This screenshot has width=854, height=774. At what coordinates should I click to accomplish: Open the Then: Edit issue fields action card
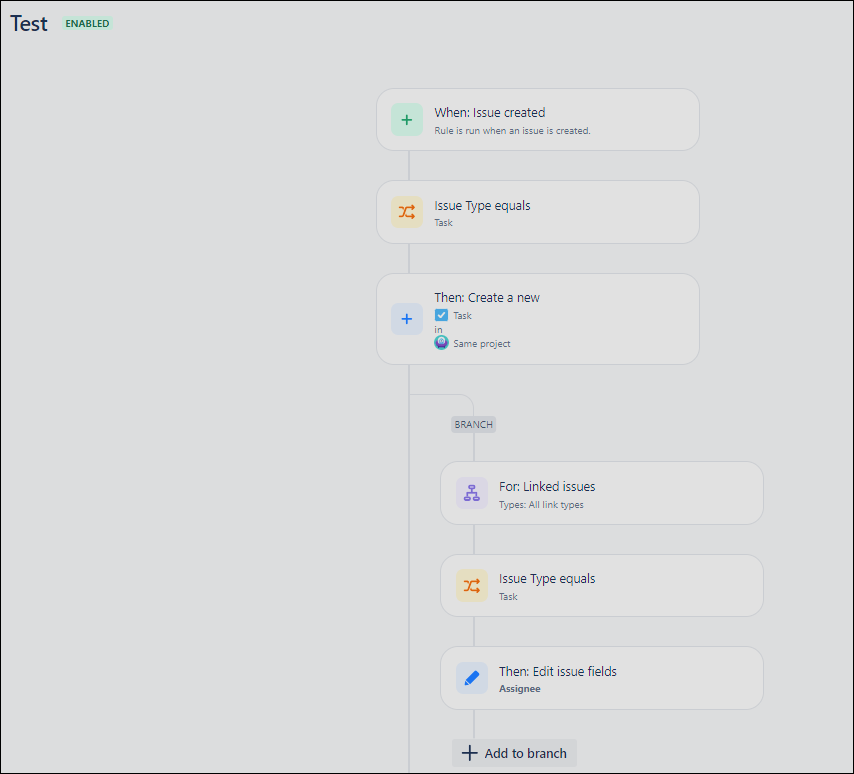[601, 678]
